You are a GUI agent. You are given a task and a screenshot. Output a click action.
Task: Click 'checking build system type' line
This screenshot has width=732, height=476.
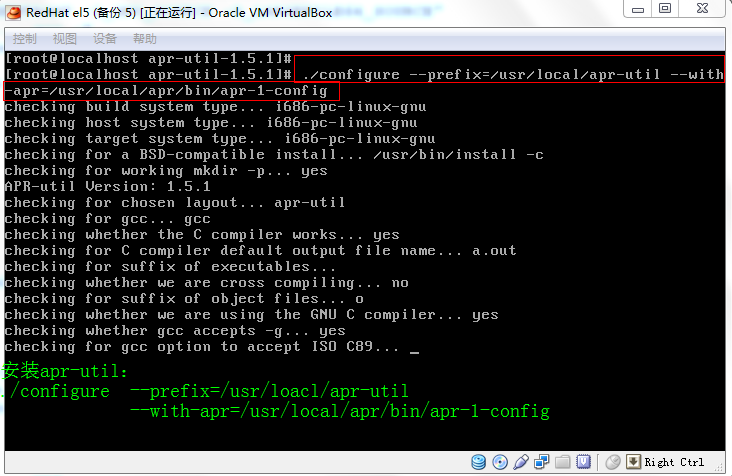coord(215,107)
